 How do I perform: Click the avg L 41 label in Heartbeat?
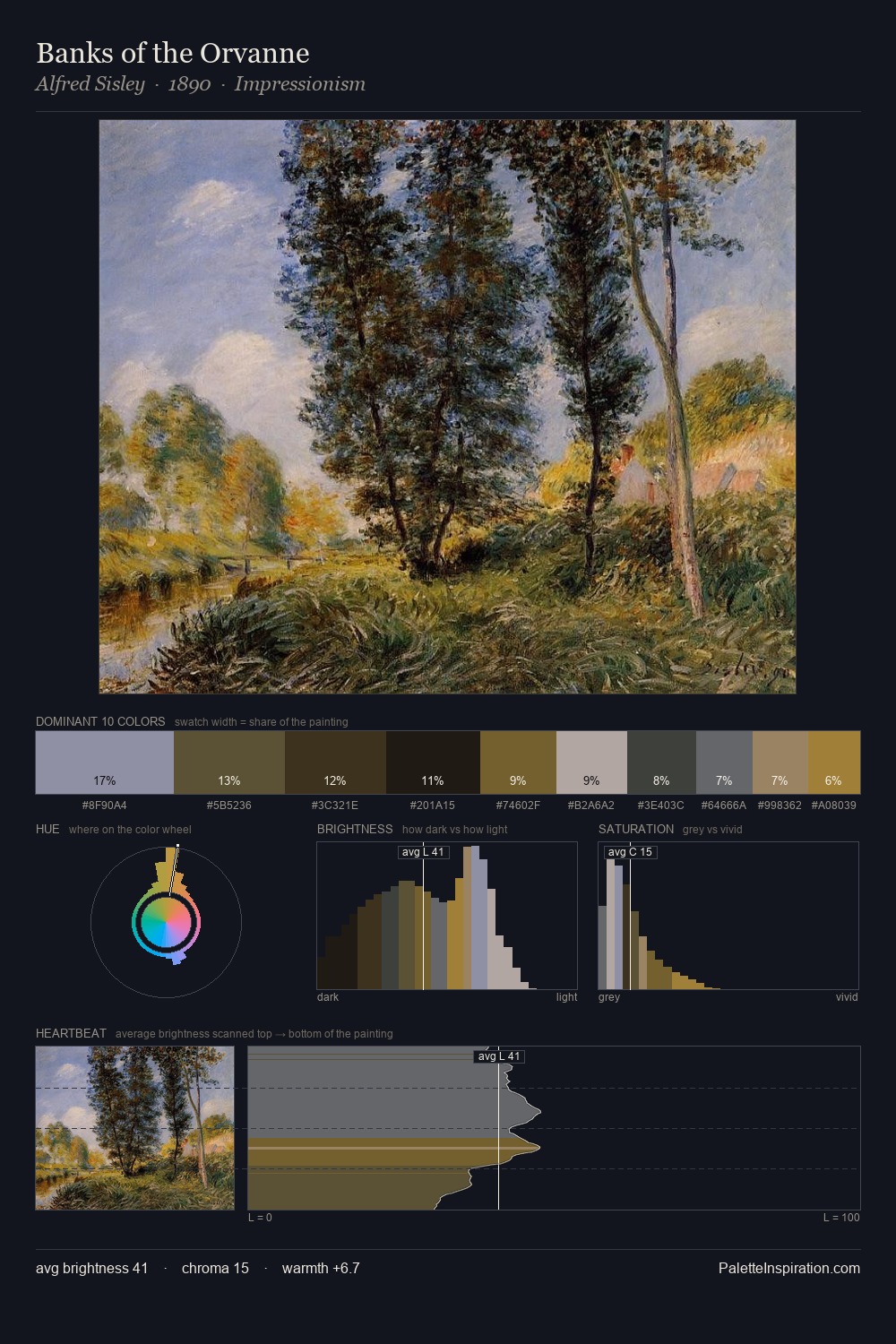tap(499, 1056)
